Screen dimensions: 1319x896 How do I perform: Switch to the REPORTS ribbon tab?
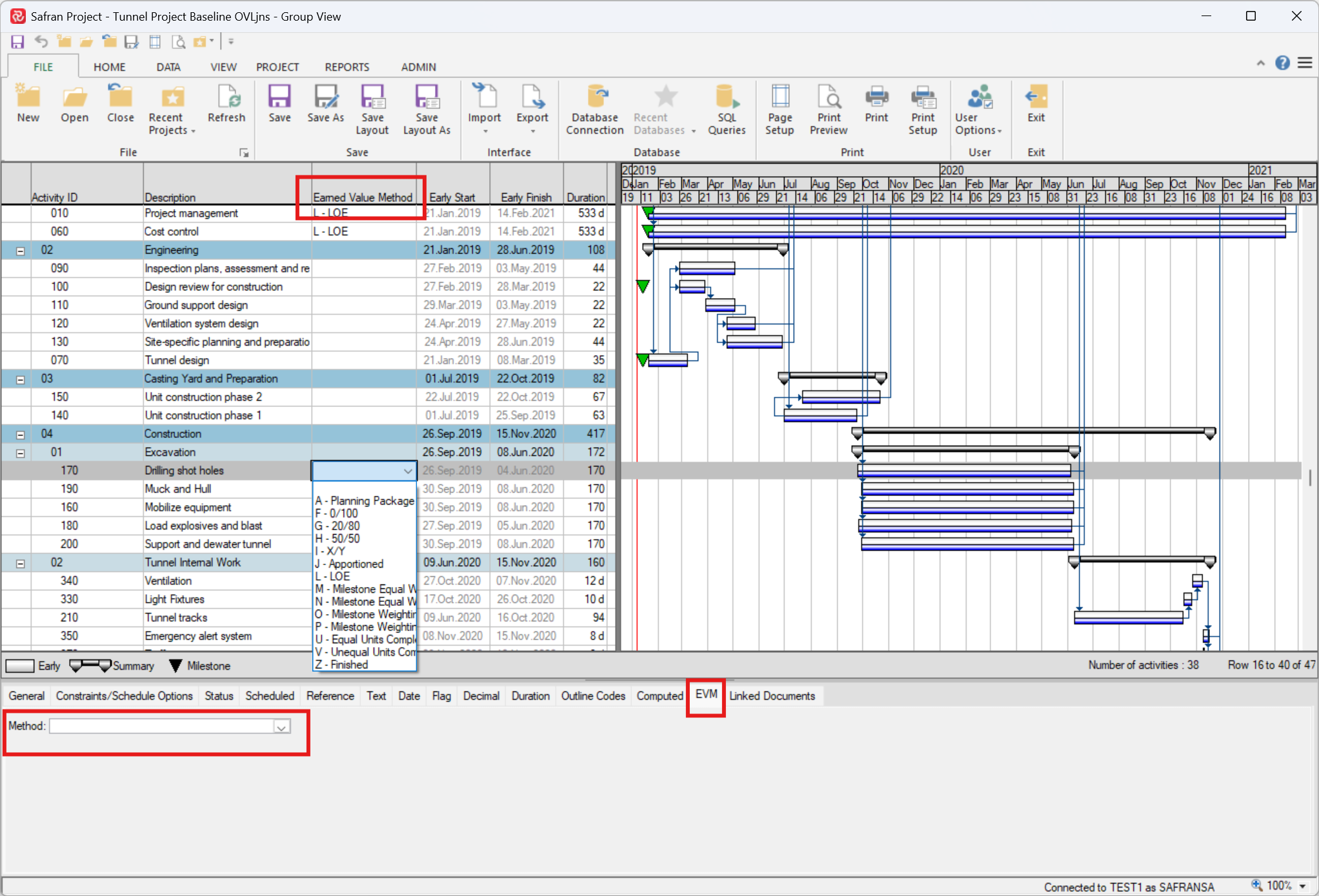tap(347, 67)
